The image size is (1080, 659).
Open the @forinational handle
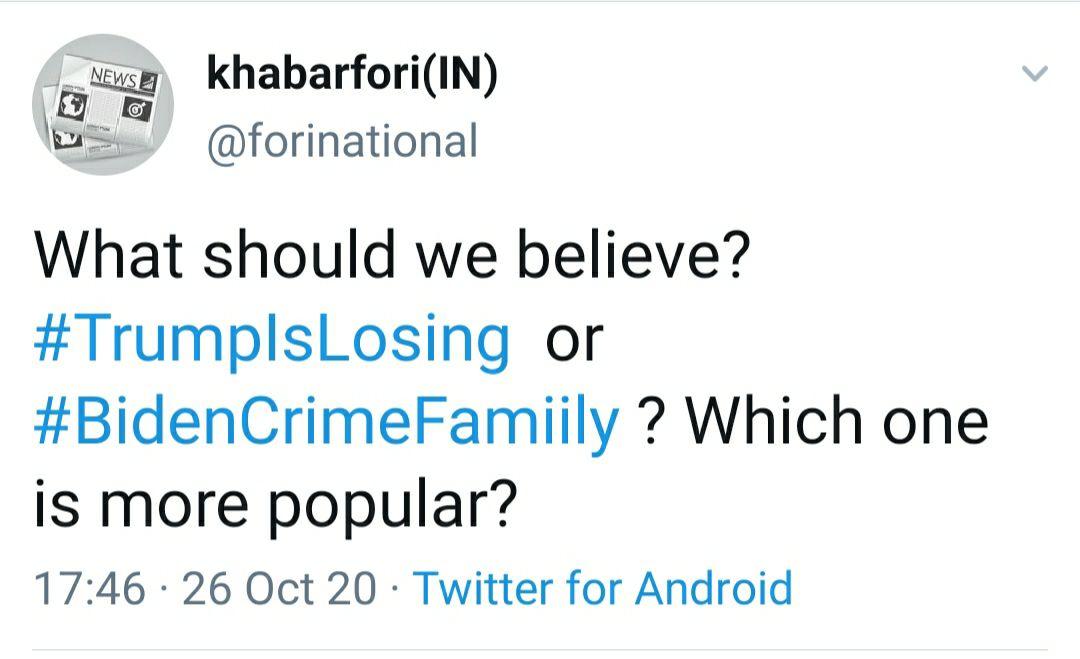pos(342,141)
